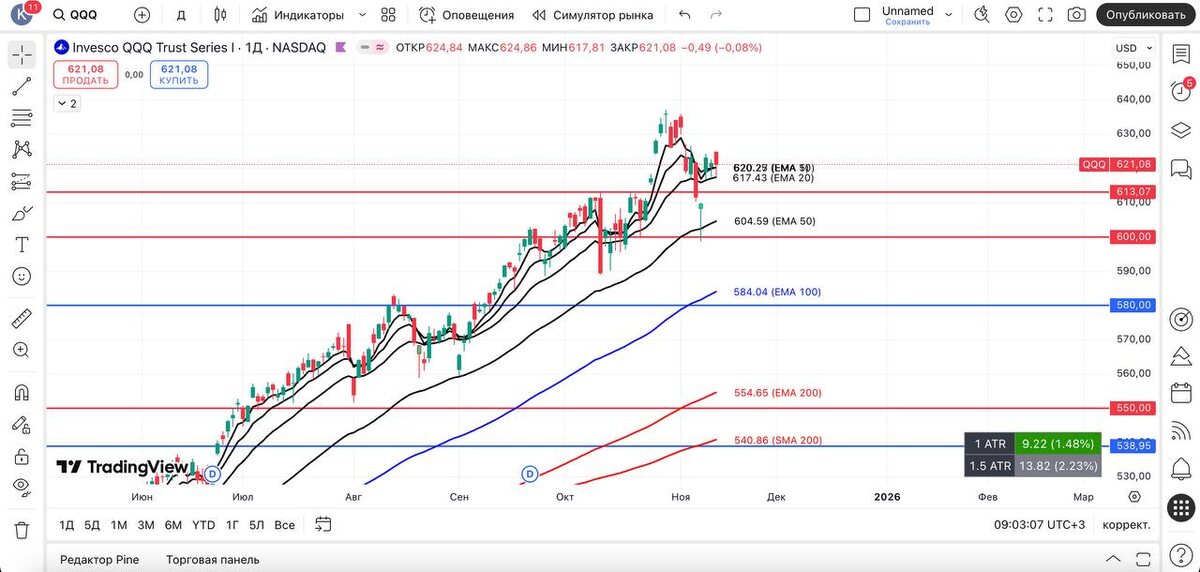The height and width of the screenshot is (572, 1200).
Task: Select the forecasting and measurement tool
Action: [21, 182]
